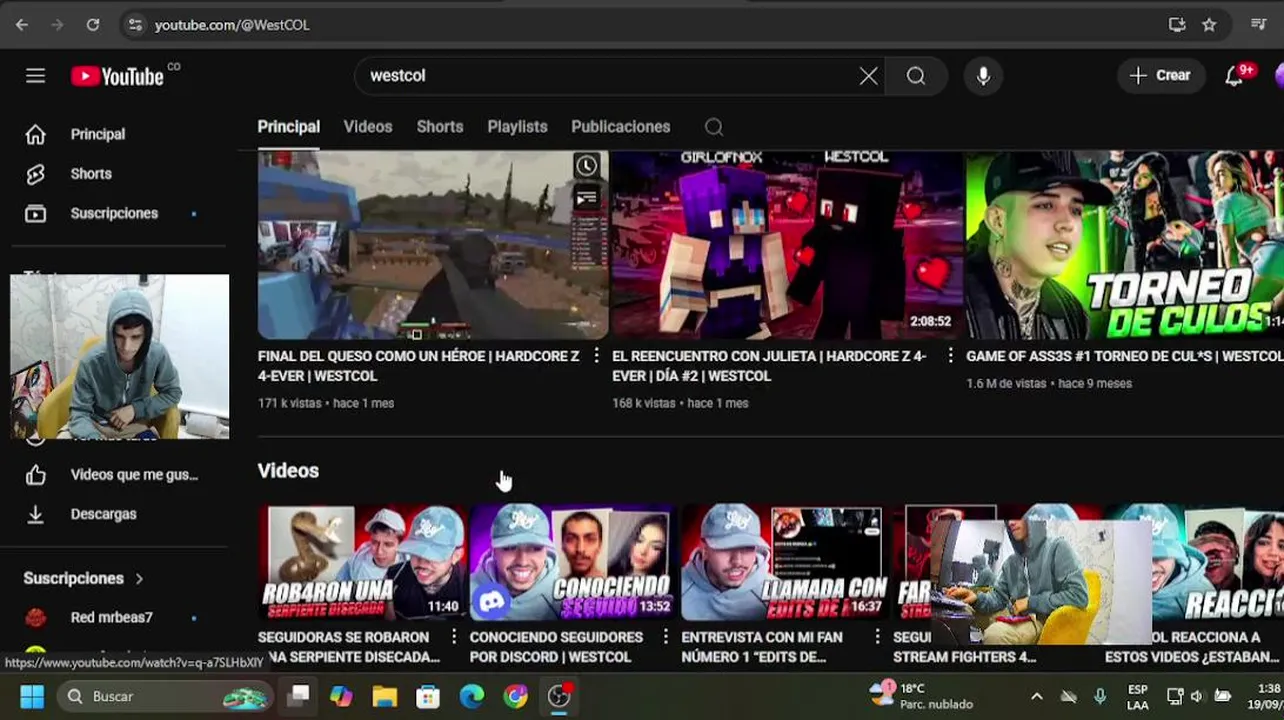
Task: Open the Crear button
Action: pos(1160,76)
